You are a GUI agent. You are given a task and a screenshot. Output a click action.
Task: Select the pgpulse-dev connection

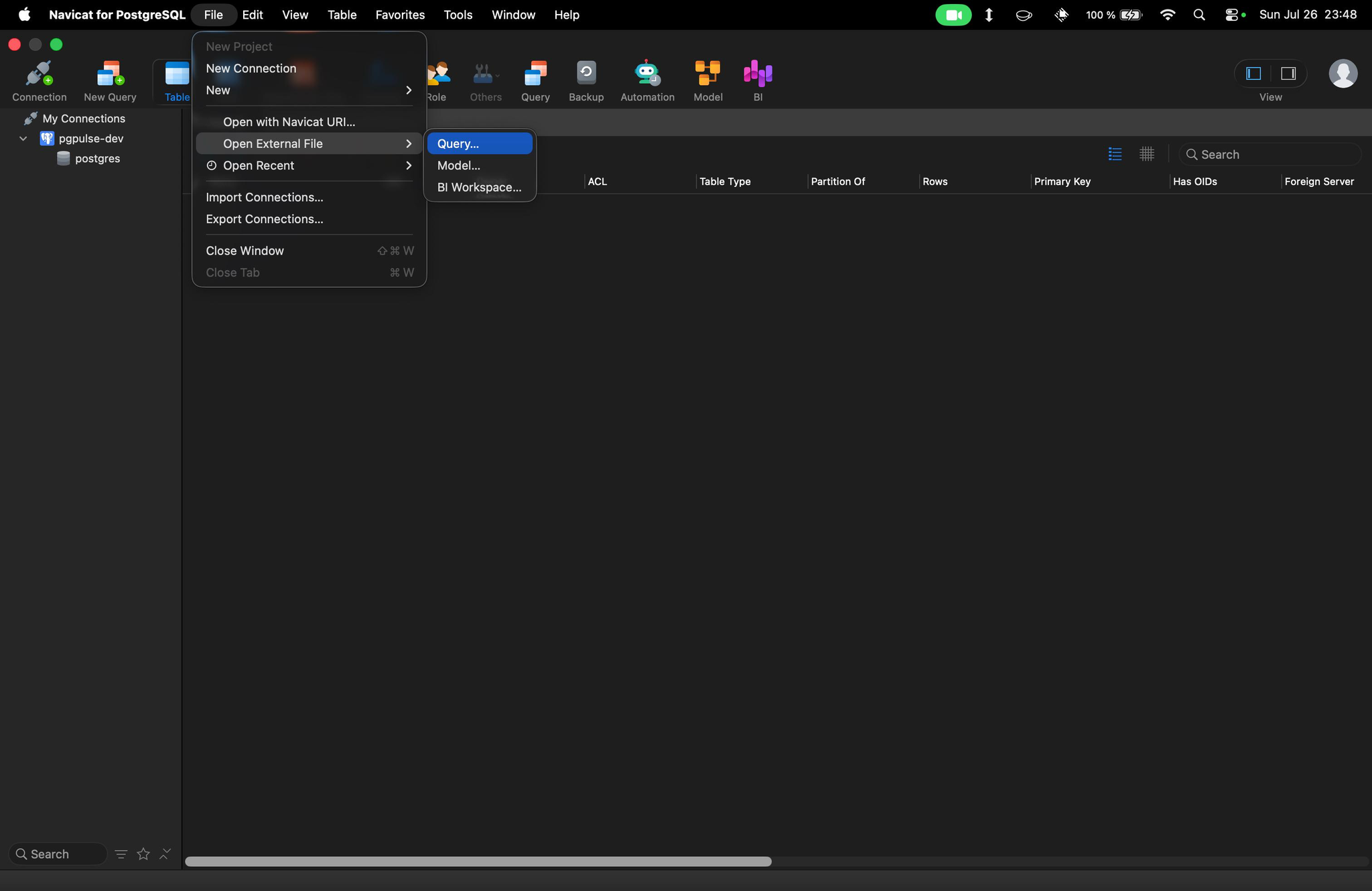pos(91,139)
